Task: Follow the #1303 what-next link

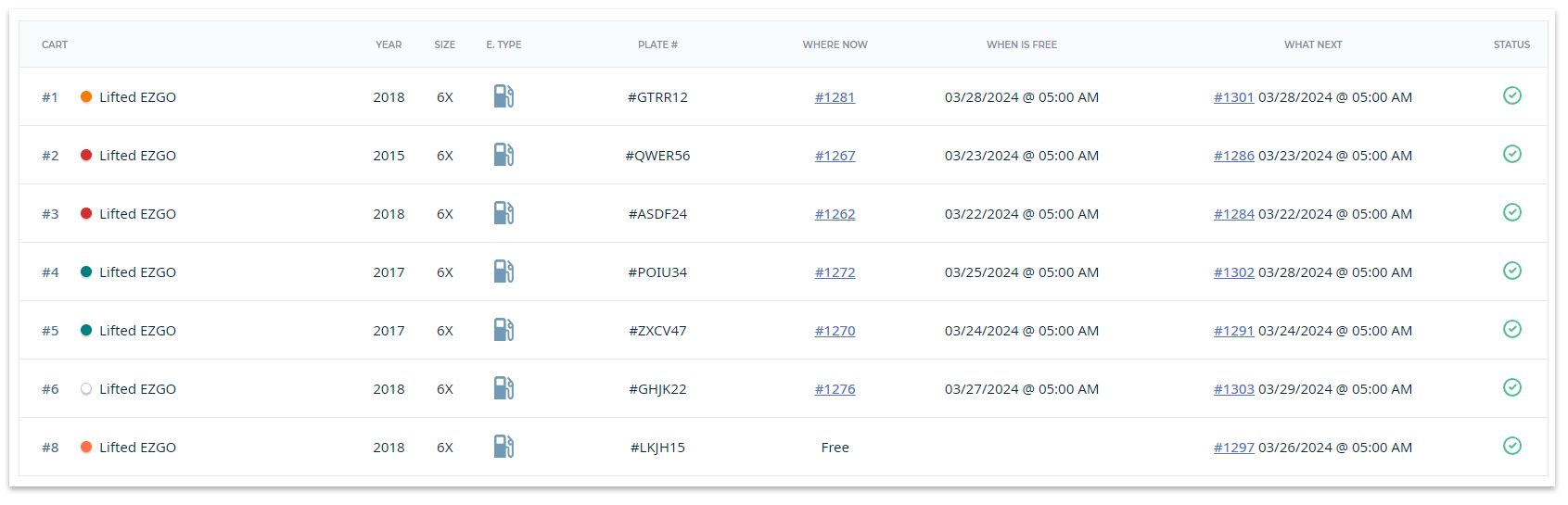Action: [x=1233, y=389]
